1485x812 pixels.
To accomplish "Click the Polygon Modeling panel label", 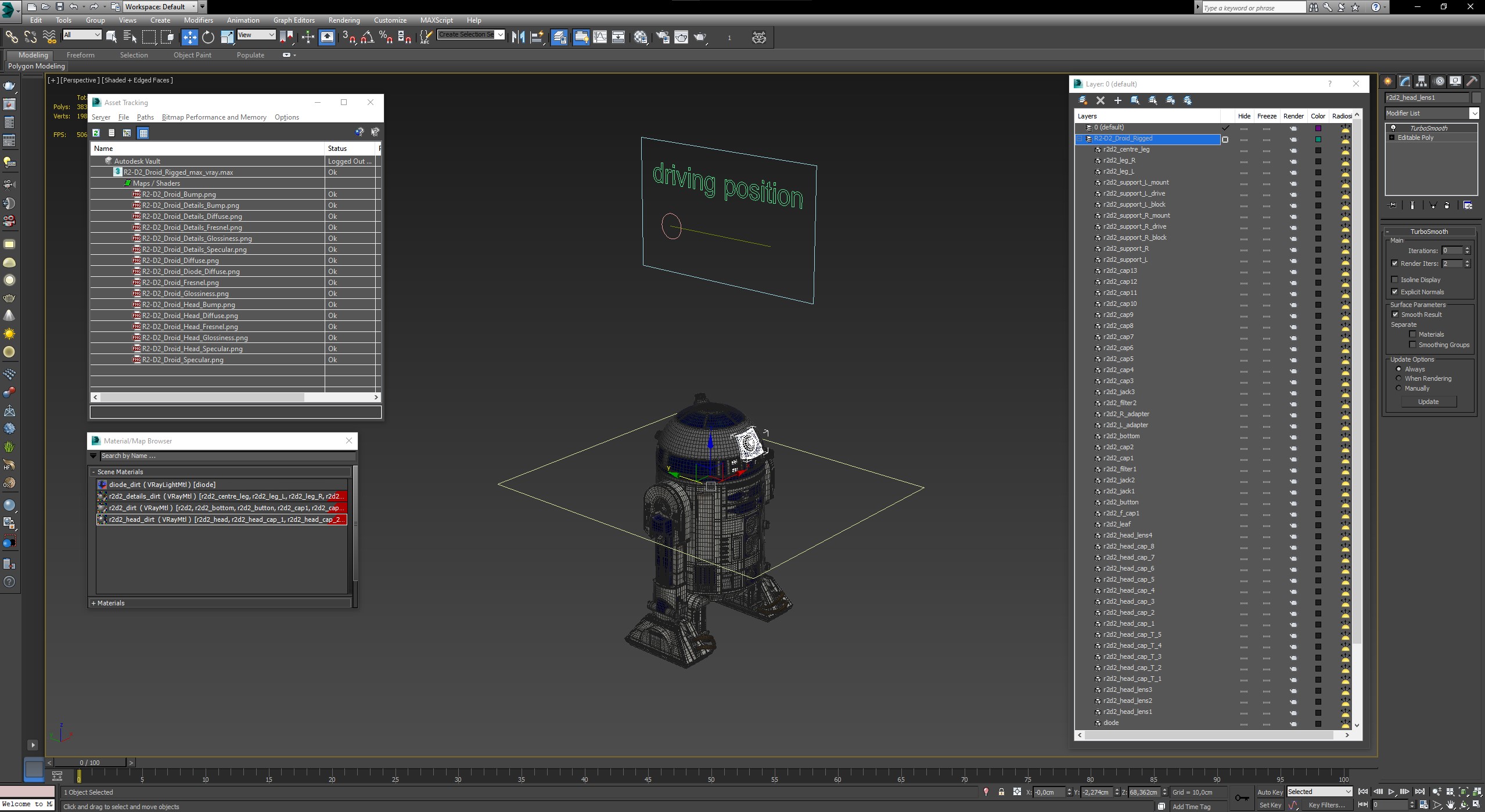I will 37,66.
